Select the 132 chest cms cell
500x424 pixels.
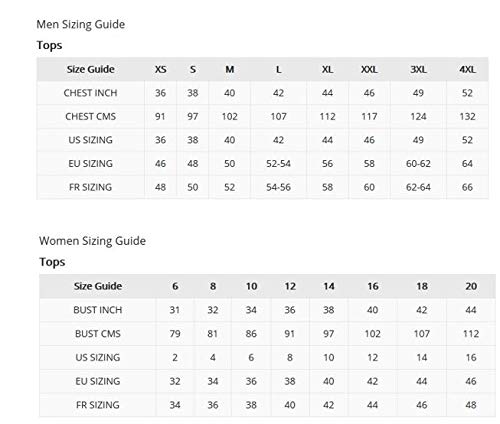[x=467, y=116]
